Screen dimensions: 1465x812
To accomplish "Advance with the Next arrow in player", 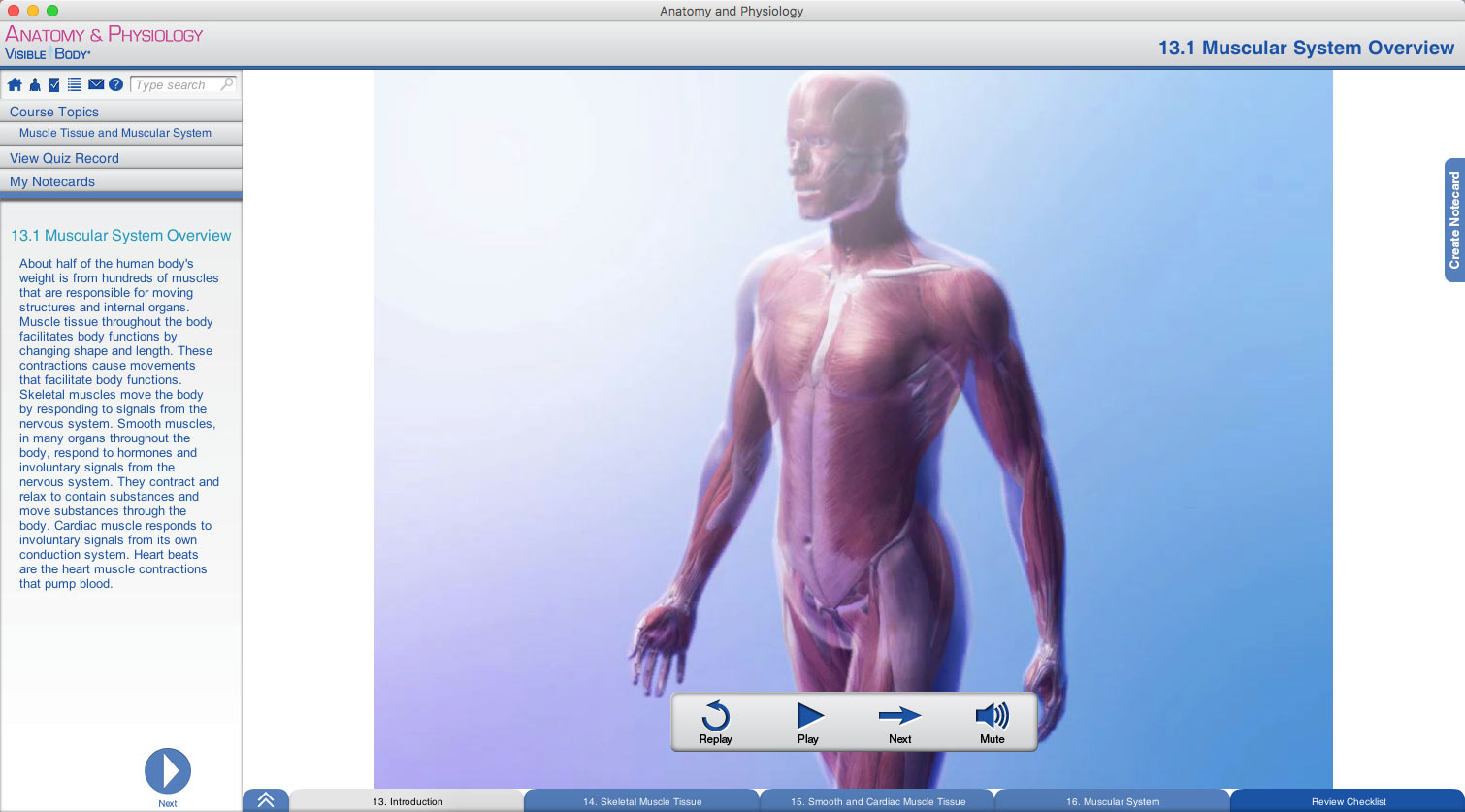I will click(899, 723).
